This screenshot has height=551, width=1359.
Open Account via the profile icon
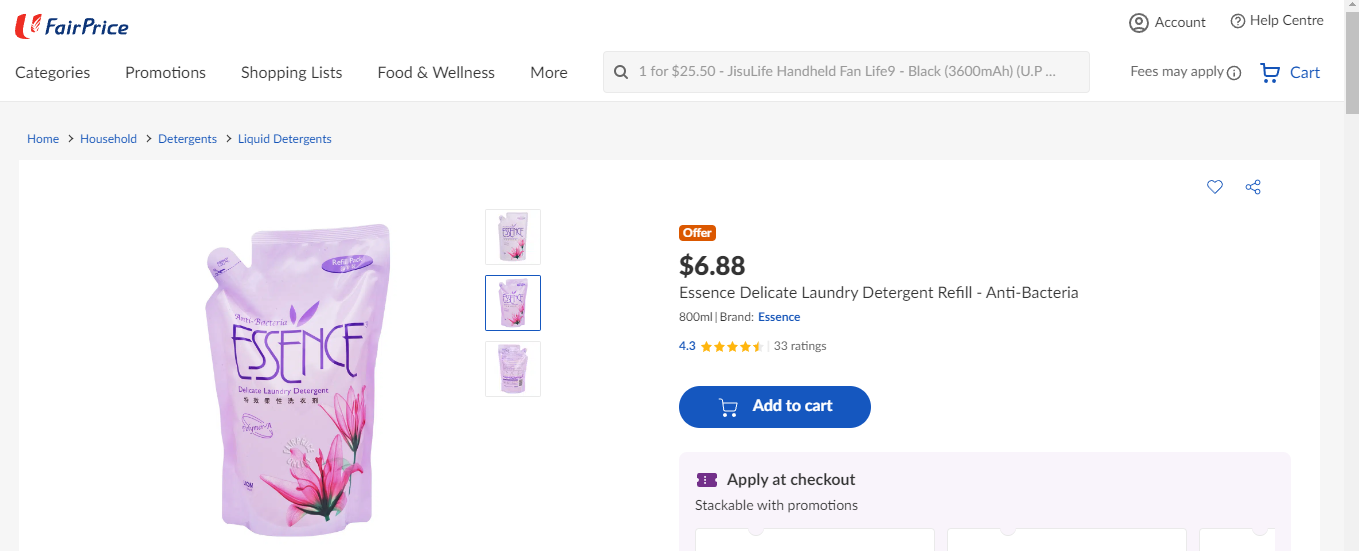pyautogui.click(x=1138, y=22)
